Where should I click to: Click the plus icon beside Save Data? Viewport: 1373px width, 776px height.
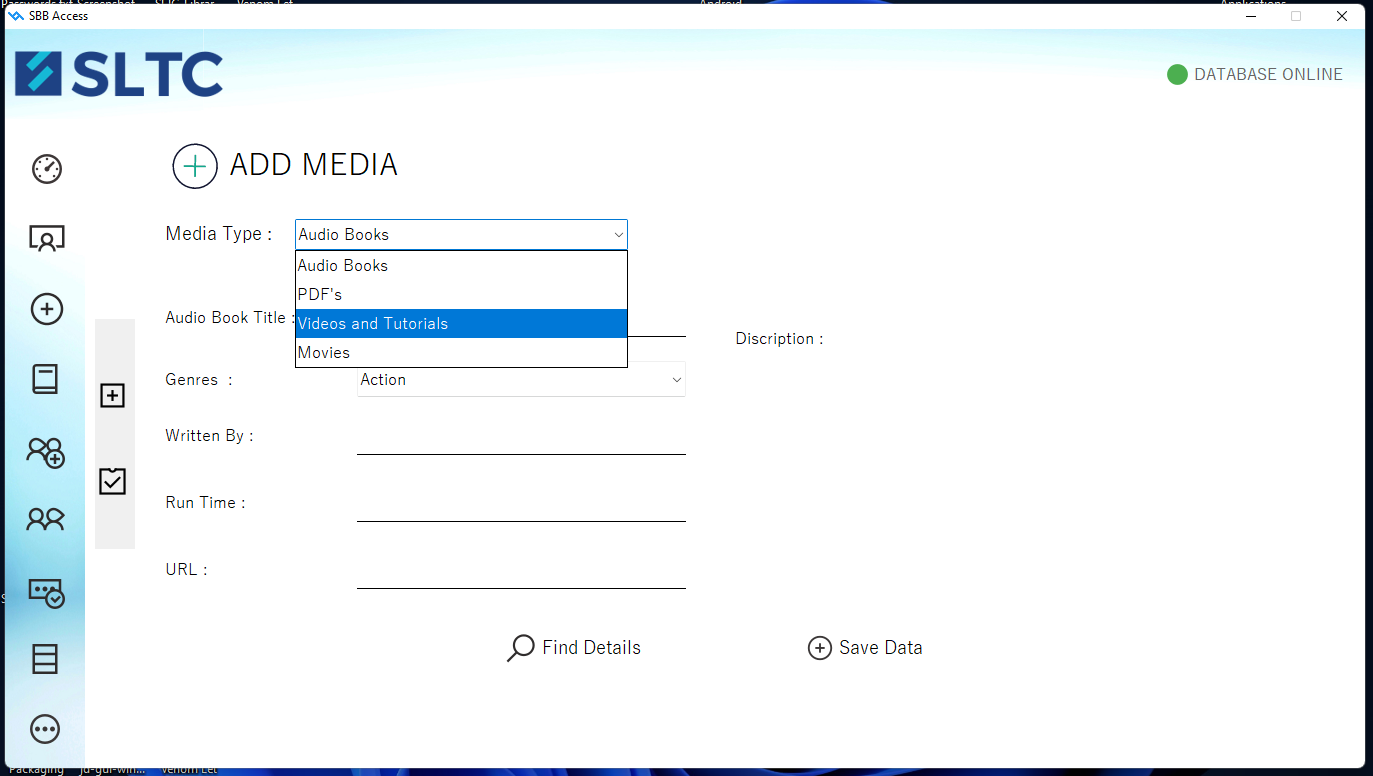819,648
